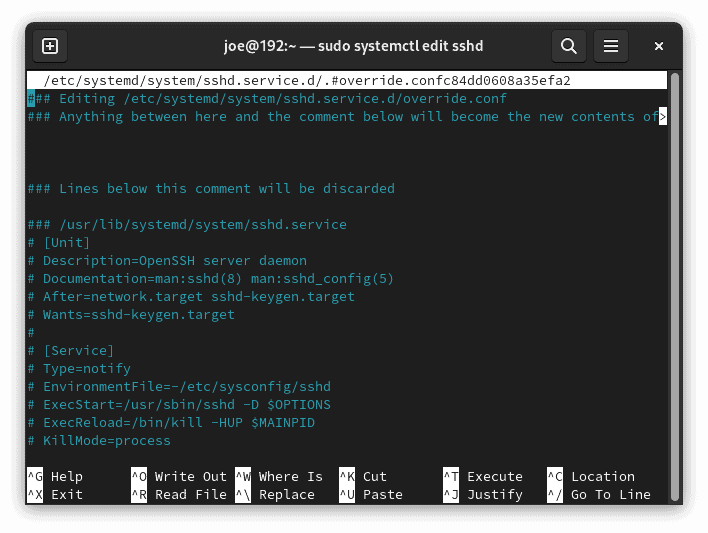Click the '/usr/lib/systemd/system/sshd.service' line
The width and height of the screenshot is (708, 533).
(187, 224)
